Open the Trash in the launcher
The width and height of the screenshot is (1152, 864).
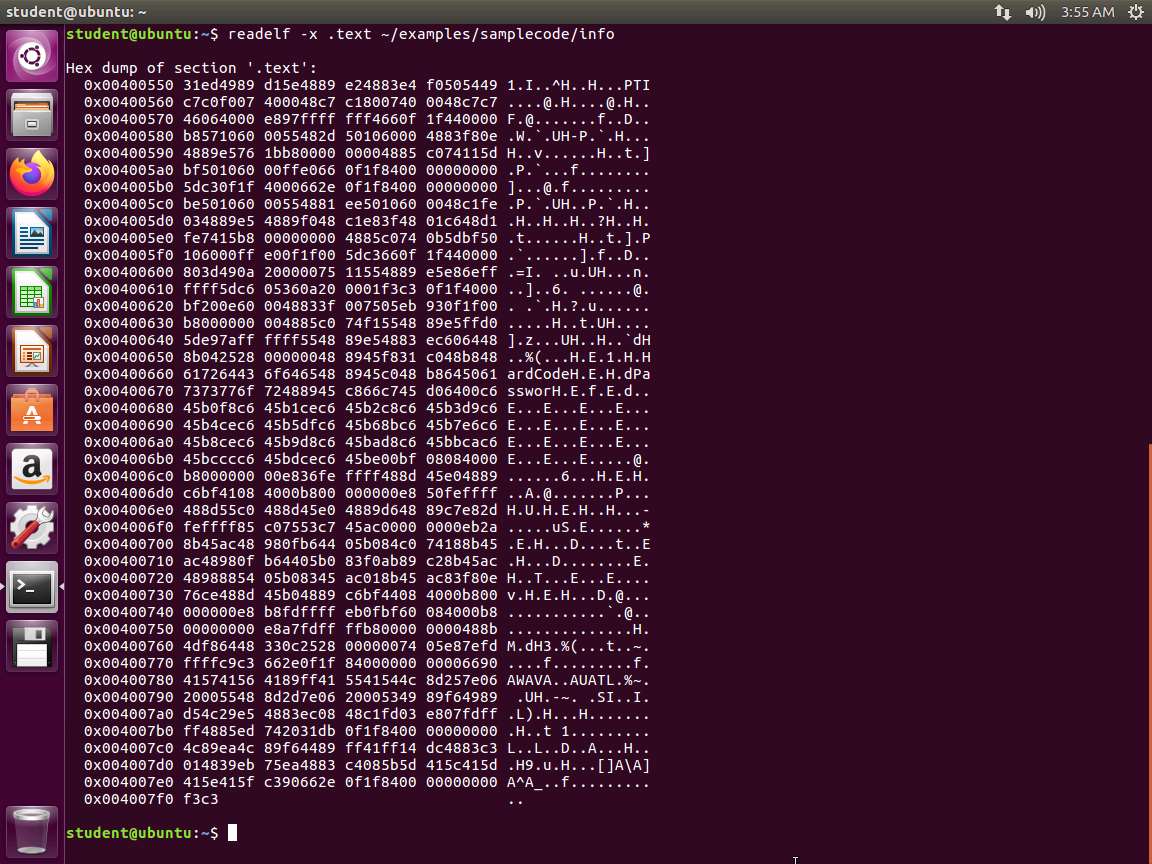(32, 828)
